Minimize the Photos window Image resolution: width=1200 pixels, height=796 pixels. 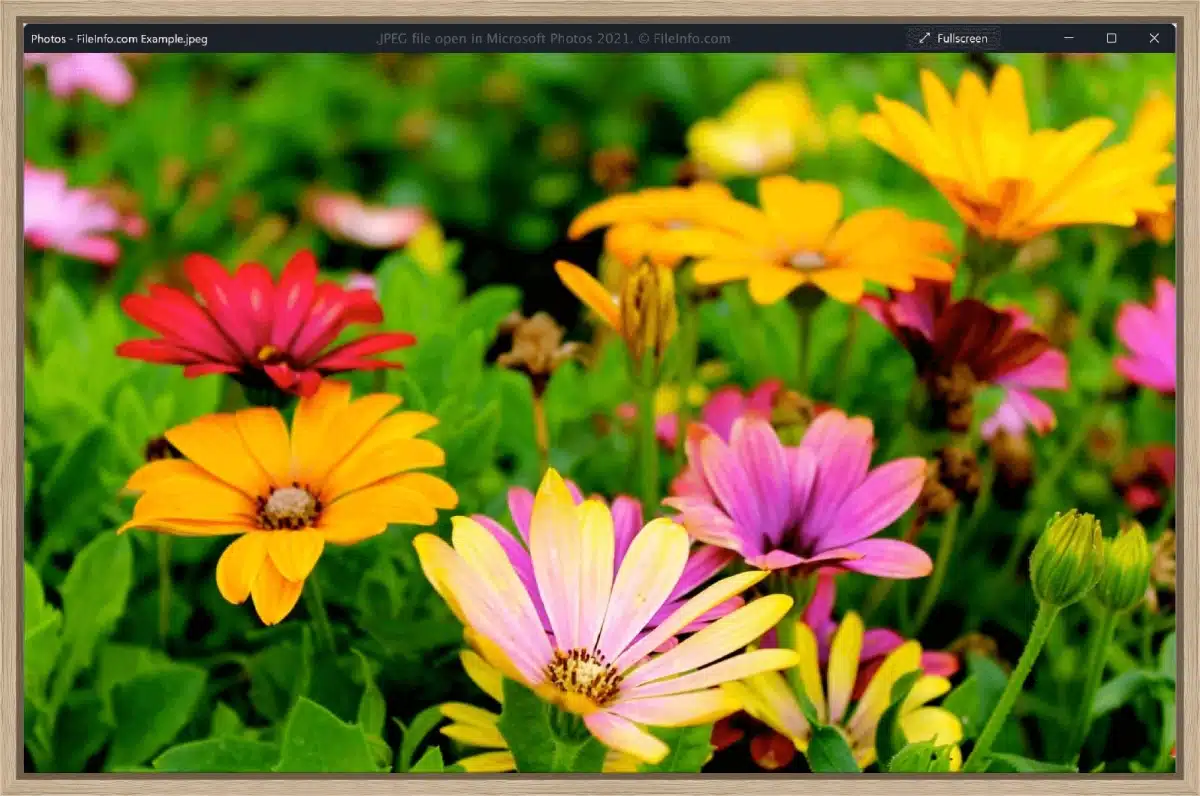click(1068, 39)
